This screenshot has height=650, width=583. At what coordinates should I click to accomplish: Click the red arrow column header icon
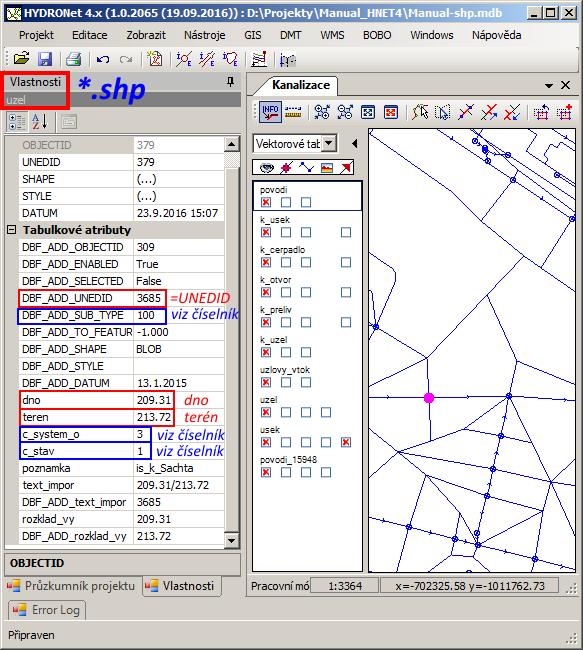346,167
